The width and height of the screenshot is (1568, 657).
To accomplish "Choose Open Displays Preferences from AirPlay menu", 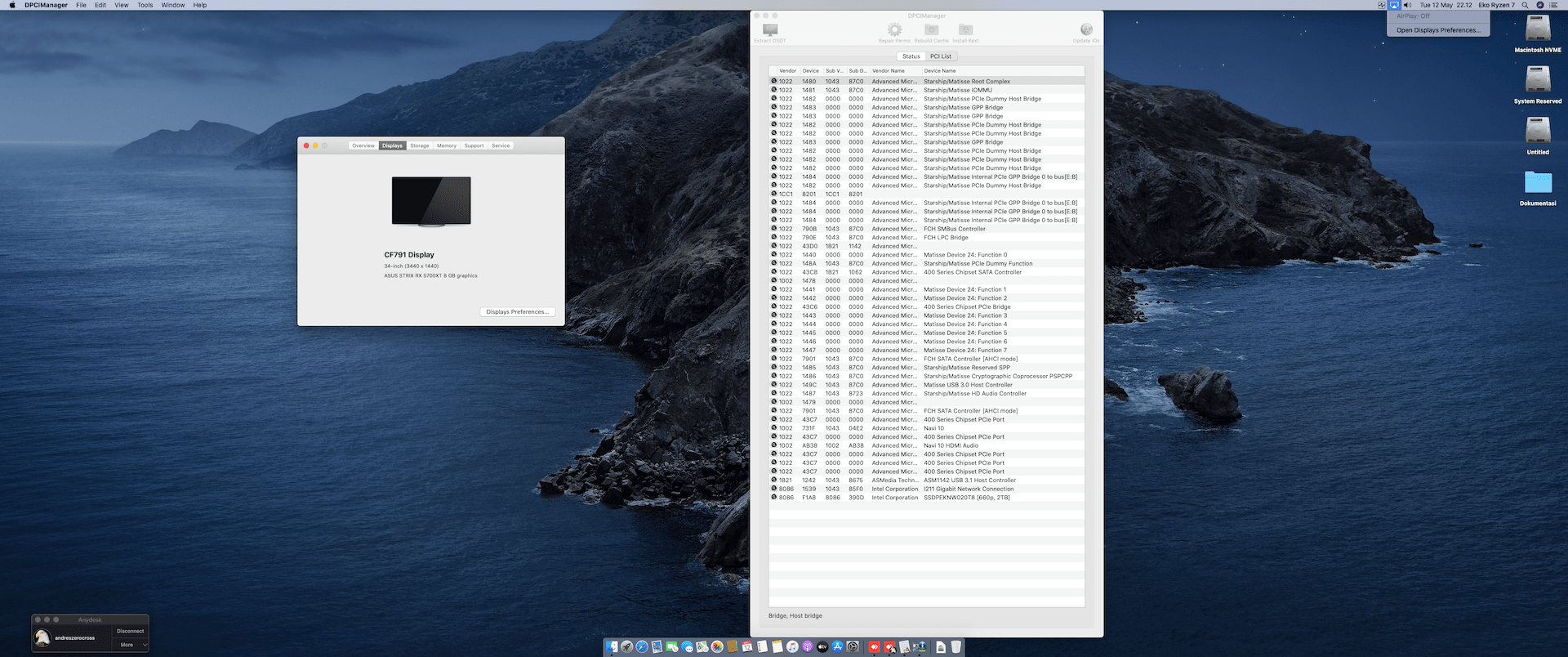I will coord(1438,30).
